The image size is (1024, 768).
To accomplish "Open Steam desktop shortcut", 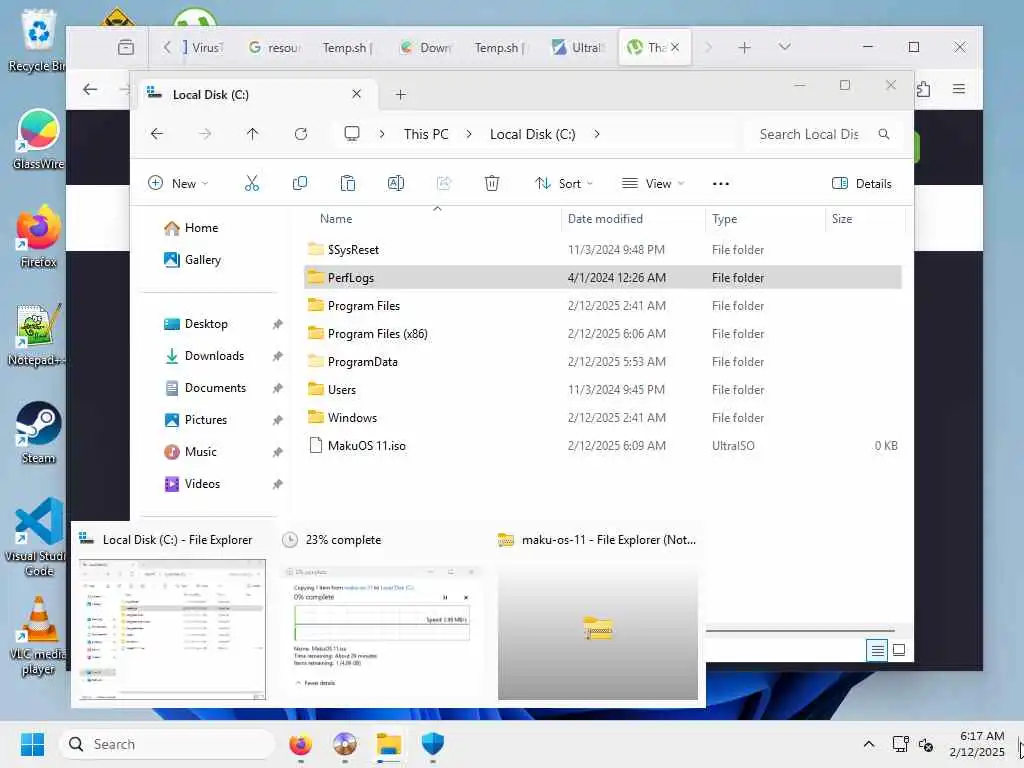I will click(38, 432).
